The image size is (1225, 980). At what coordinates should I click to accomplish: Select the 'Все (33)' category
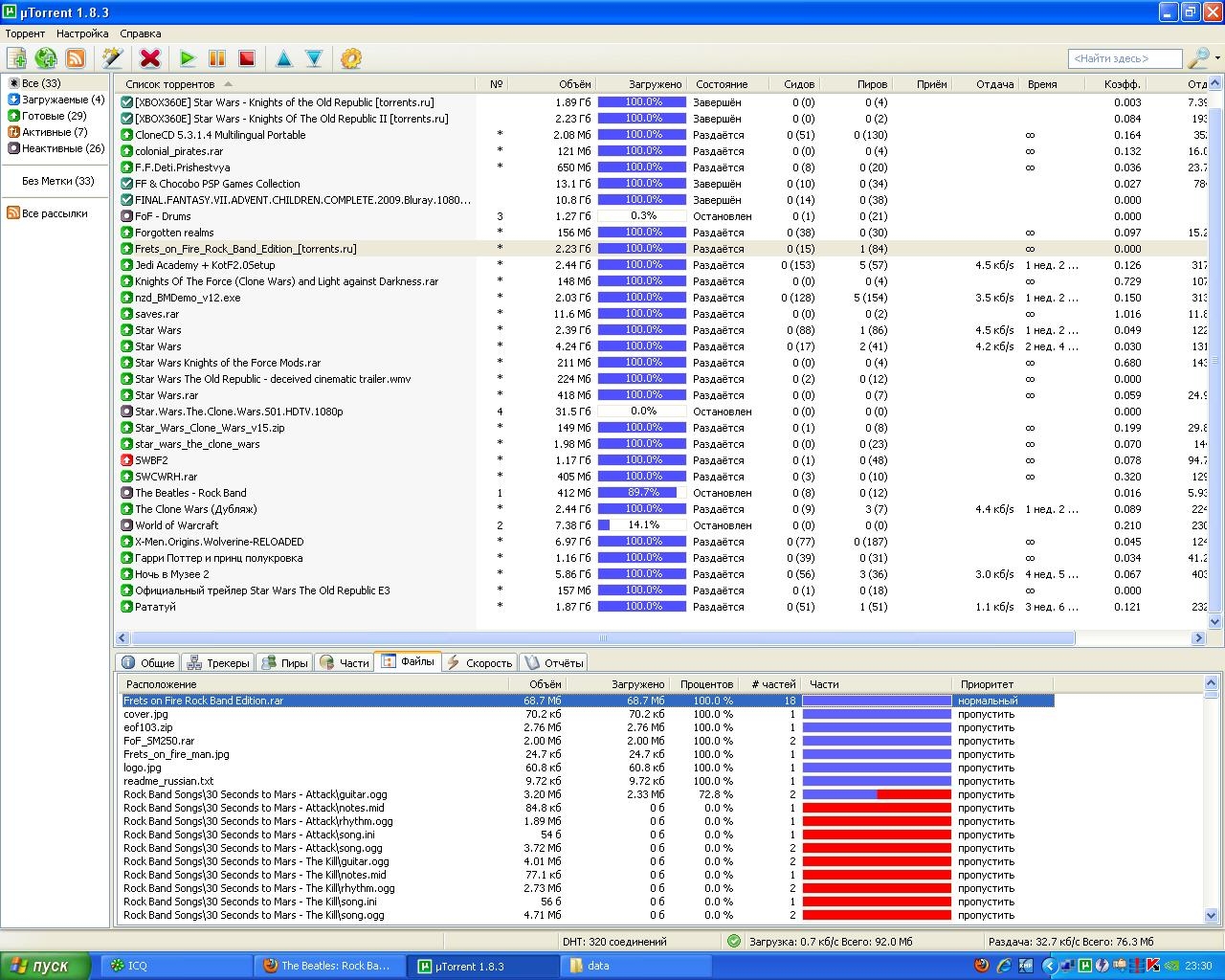coord(41,83)
